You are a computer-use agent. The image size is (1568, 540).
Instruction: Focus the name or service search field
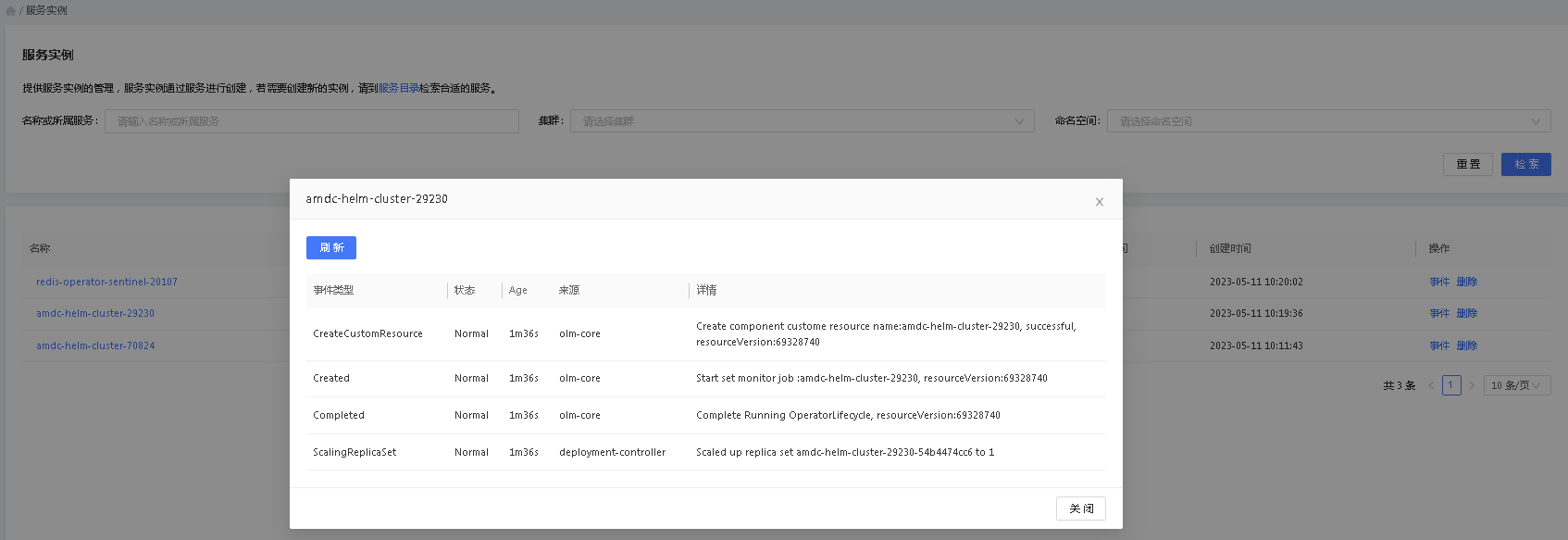(x=311, y=121)
